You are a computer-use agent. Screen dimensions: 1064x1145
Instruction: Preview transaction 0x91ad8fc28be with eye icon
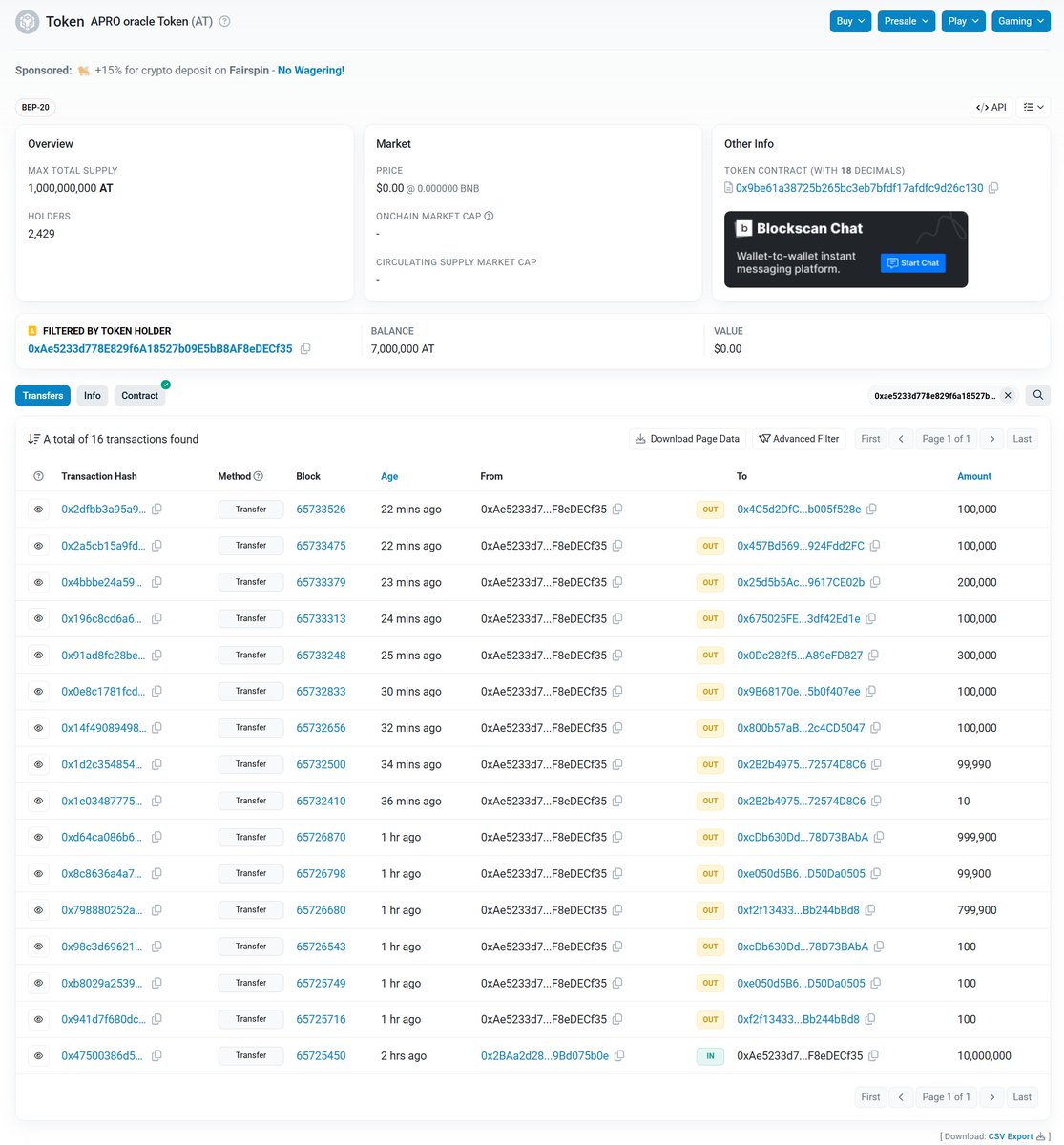pos(39,656)
